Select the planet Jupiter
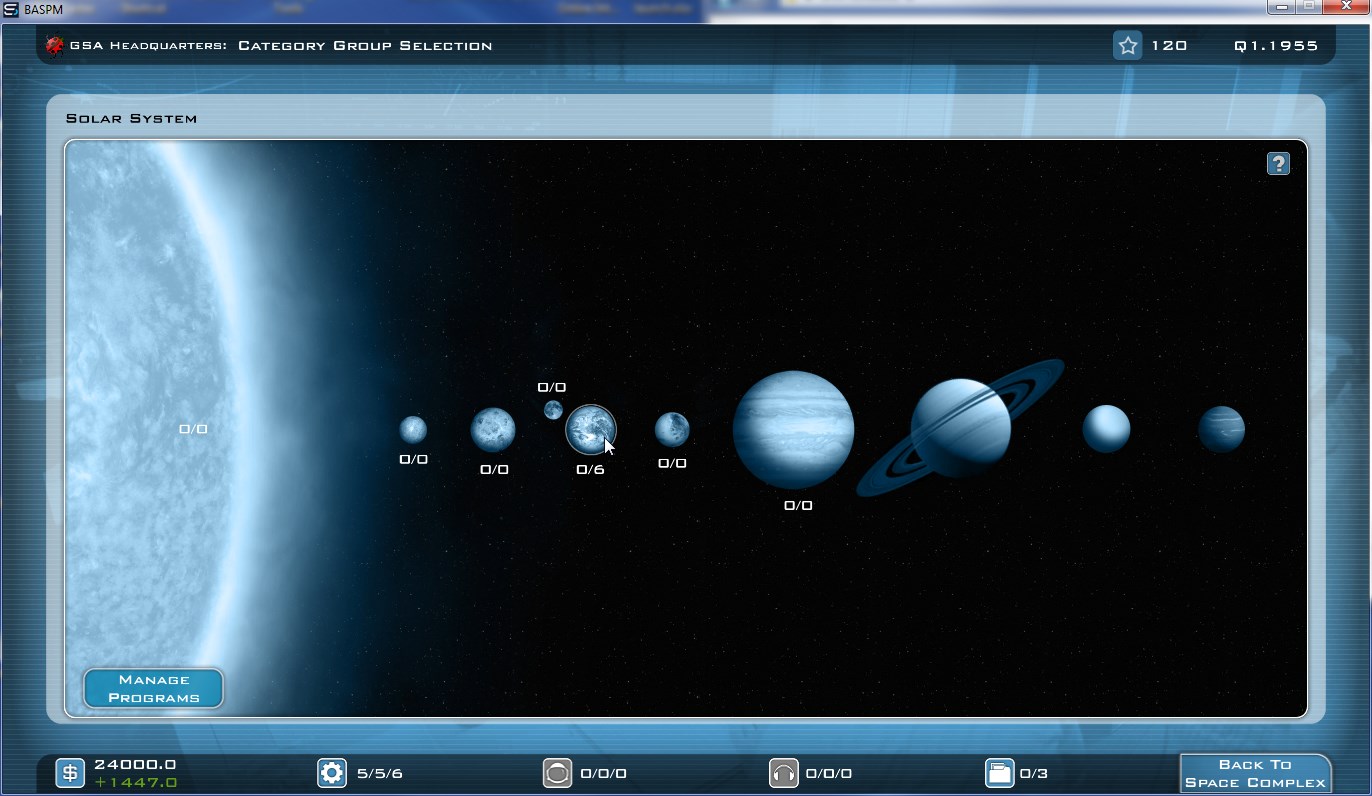Viewport: 1372px width, 796px height. [x=794, y=430]
